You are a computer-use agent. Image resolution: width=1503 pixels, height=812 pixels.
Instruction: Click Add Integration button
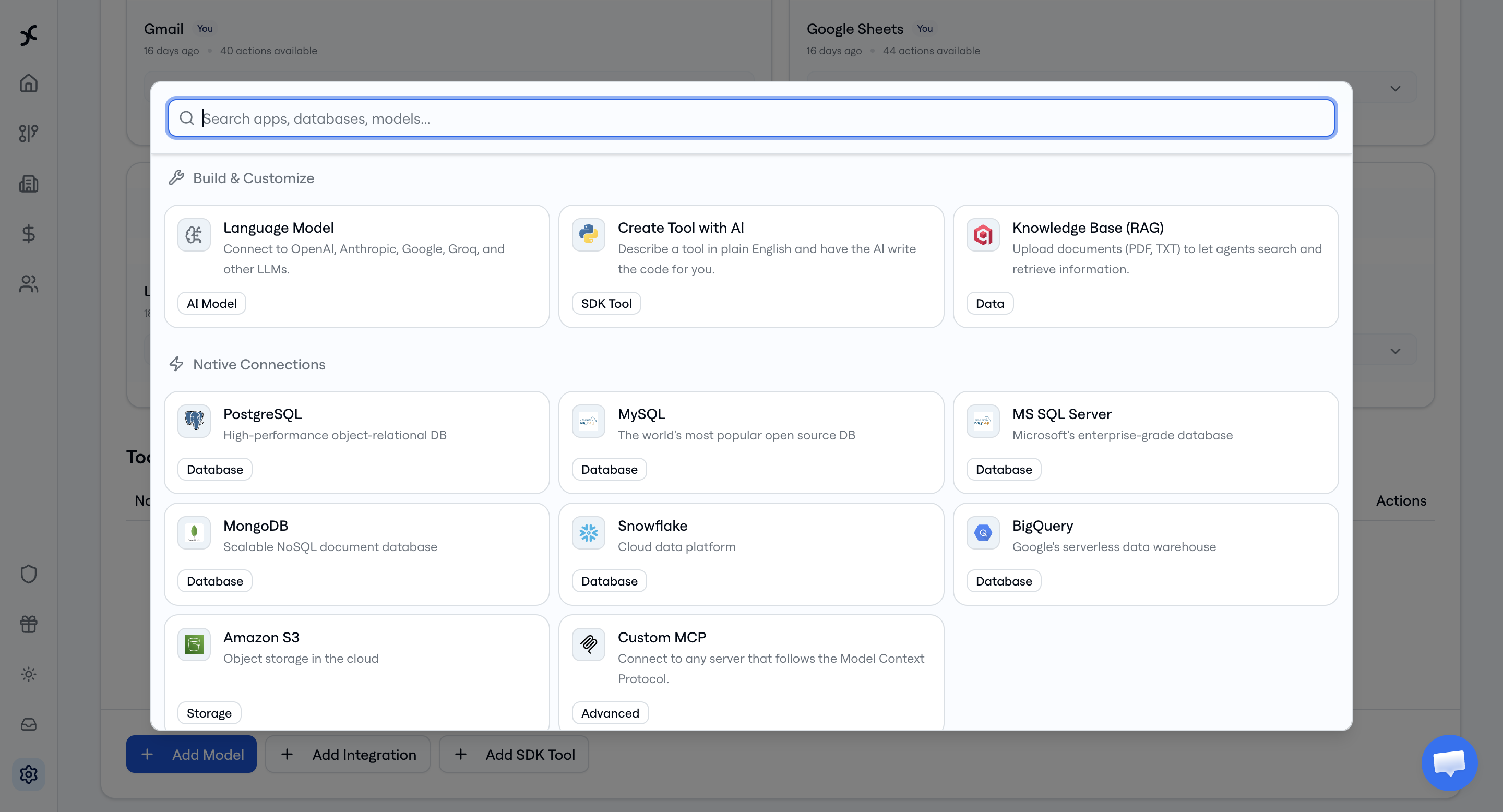pos(348,754)
